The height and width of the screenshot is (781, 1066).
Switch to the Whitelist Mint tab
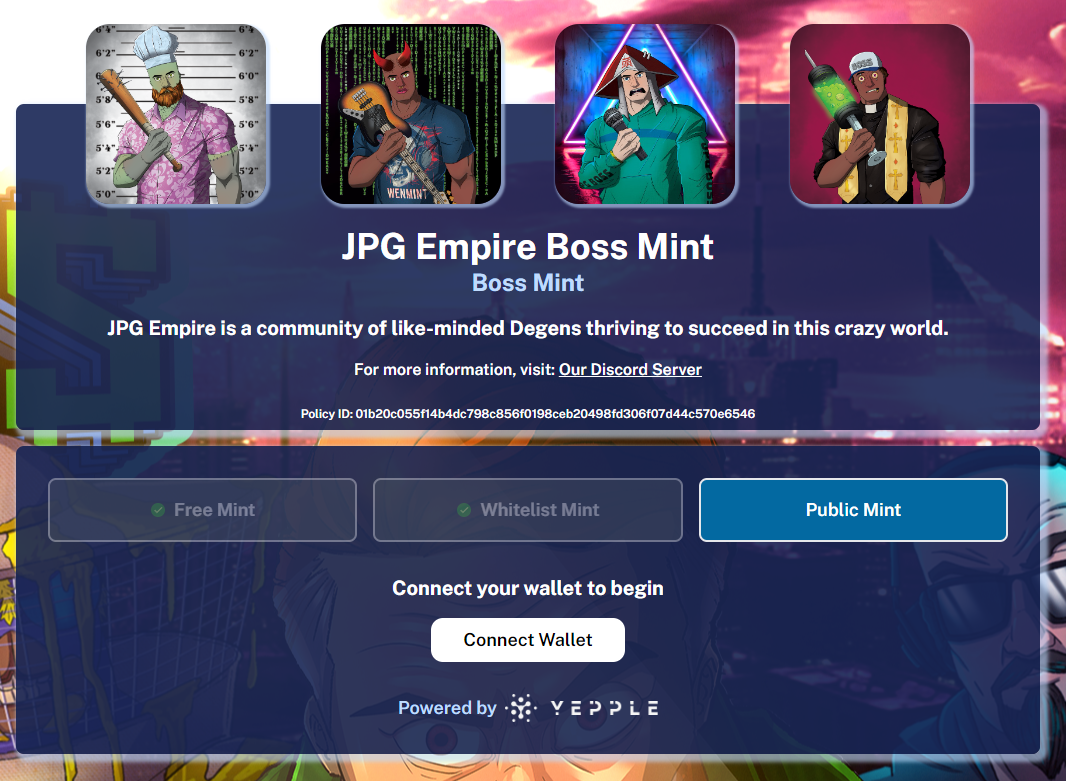[x=528, y=510]
